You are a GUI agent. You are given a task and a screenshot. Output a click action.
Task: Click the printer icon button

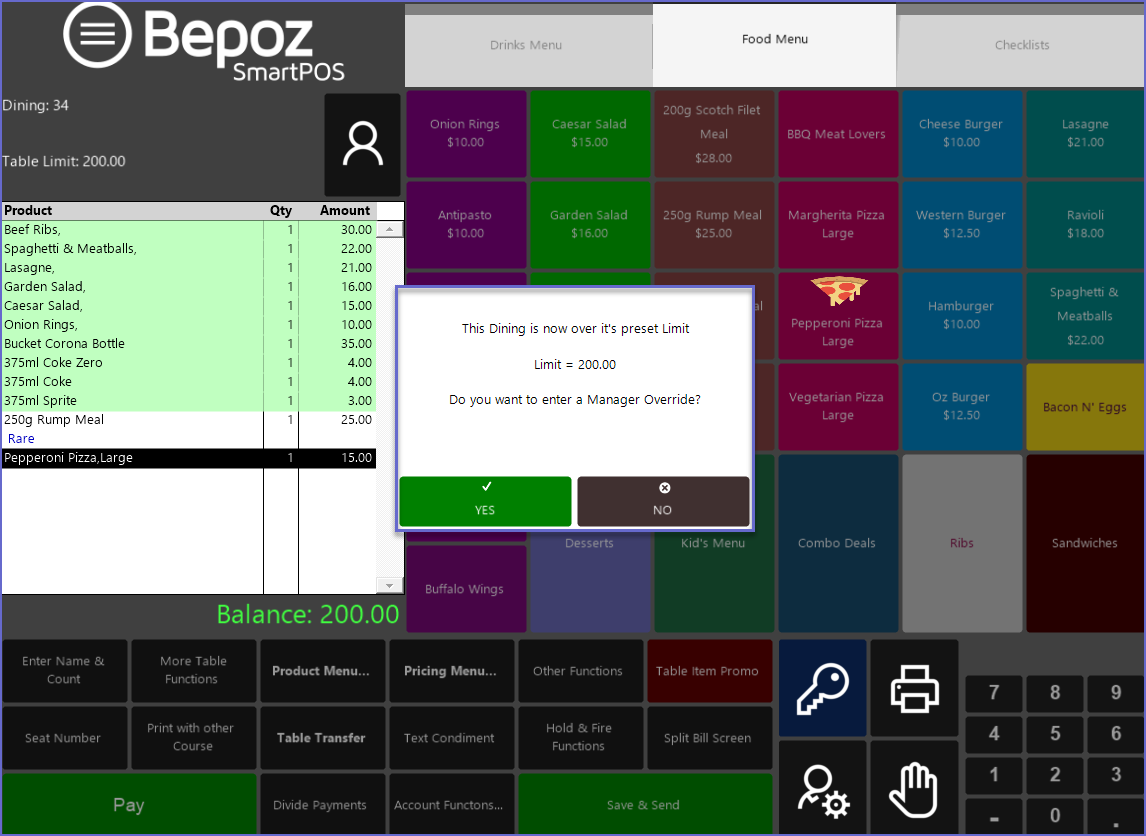click(914, 688)
